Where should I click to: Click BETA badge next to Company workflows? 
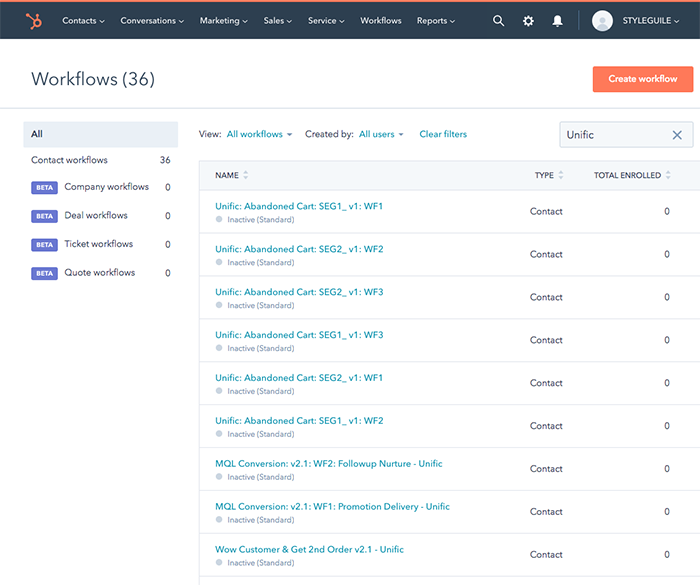tap(44, 188)
